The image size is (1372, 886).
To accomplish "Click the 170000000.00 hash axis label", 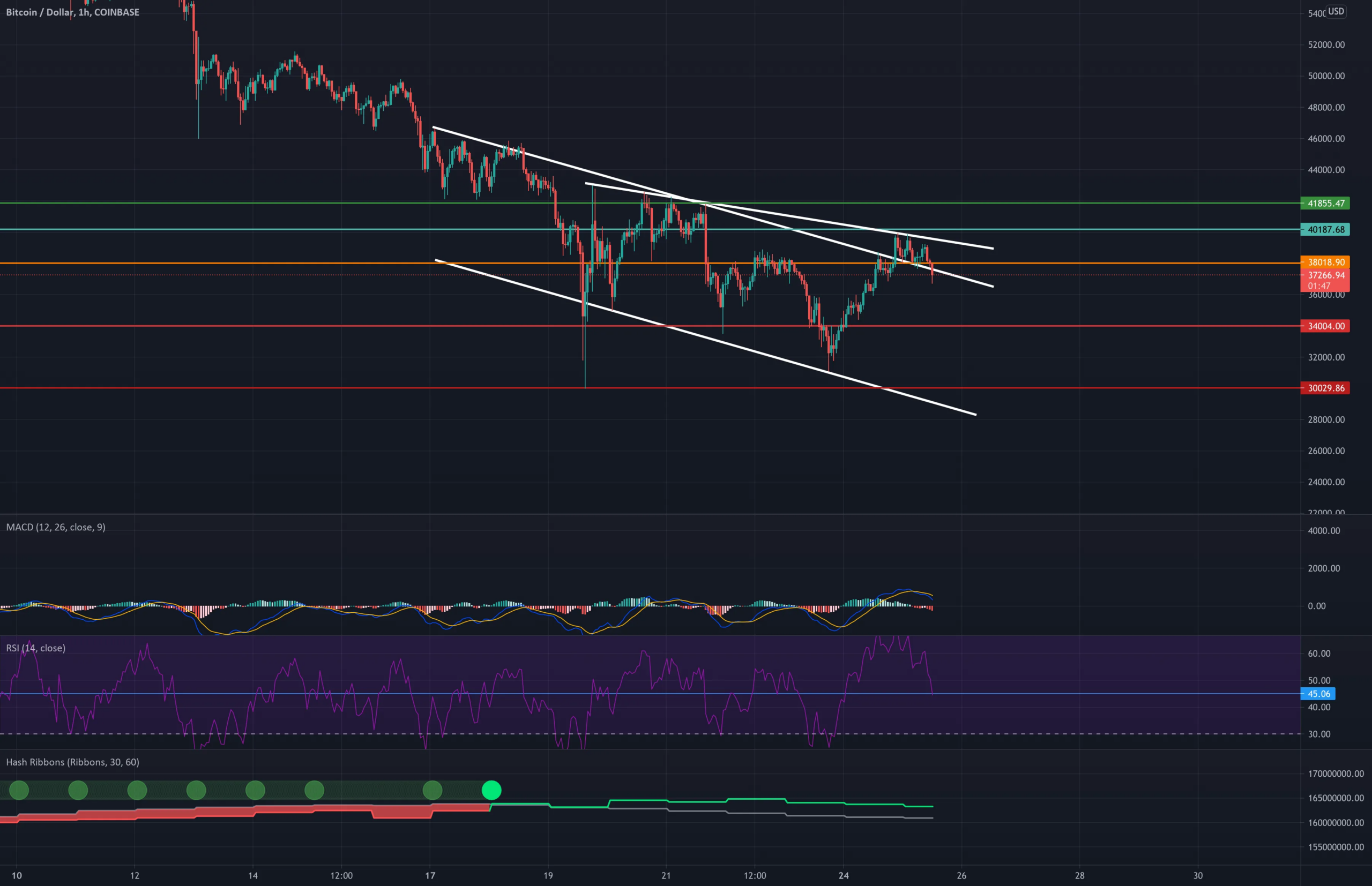I will [x=1336, y=774].
